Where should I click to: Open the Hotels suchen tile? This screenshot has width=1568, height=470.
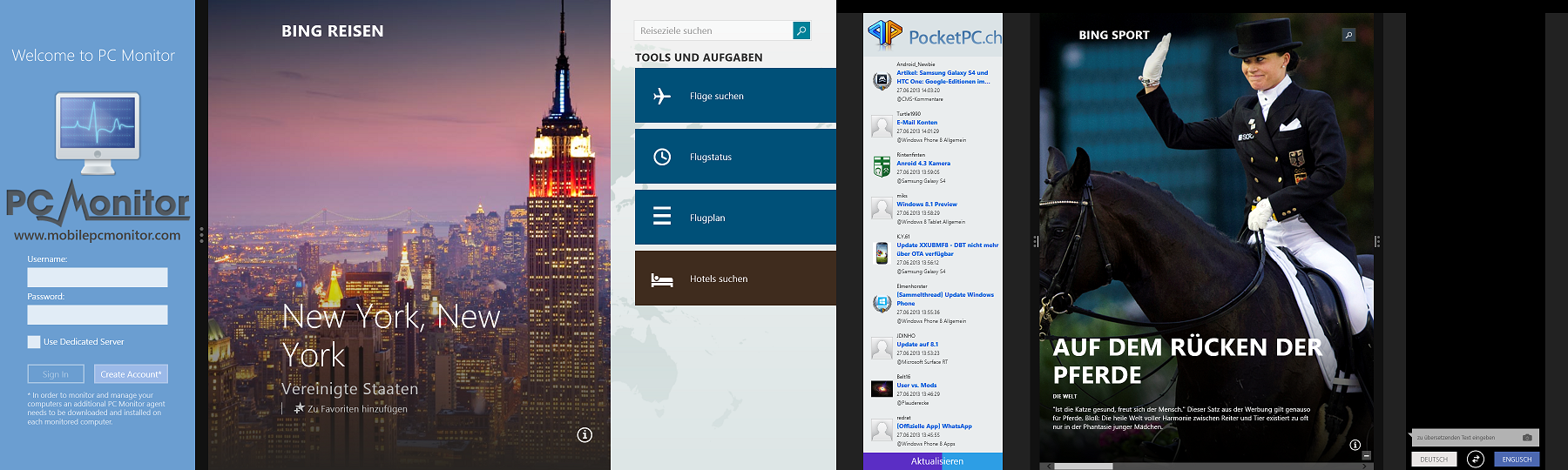735,279
